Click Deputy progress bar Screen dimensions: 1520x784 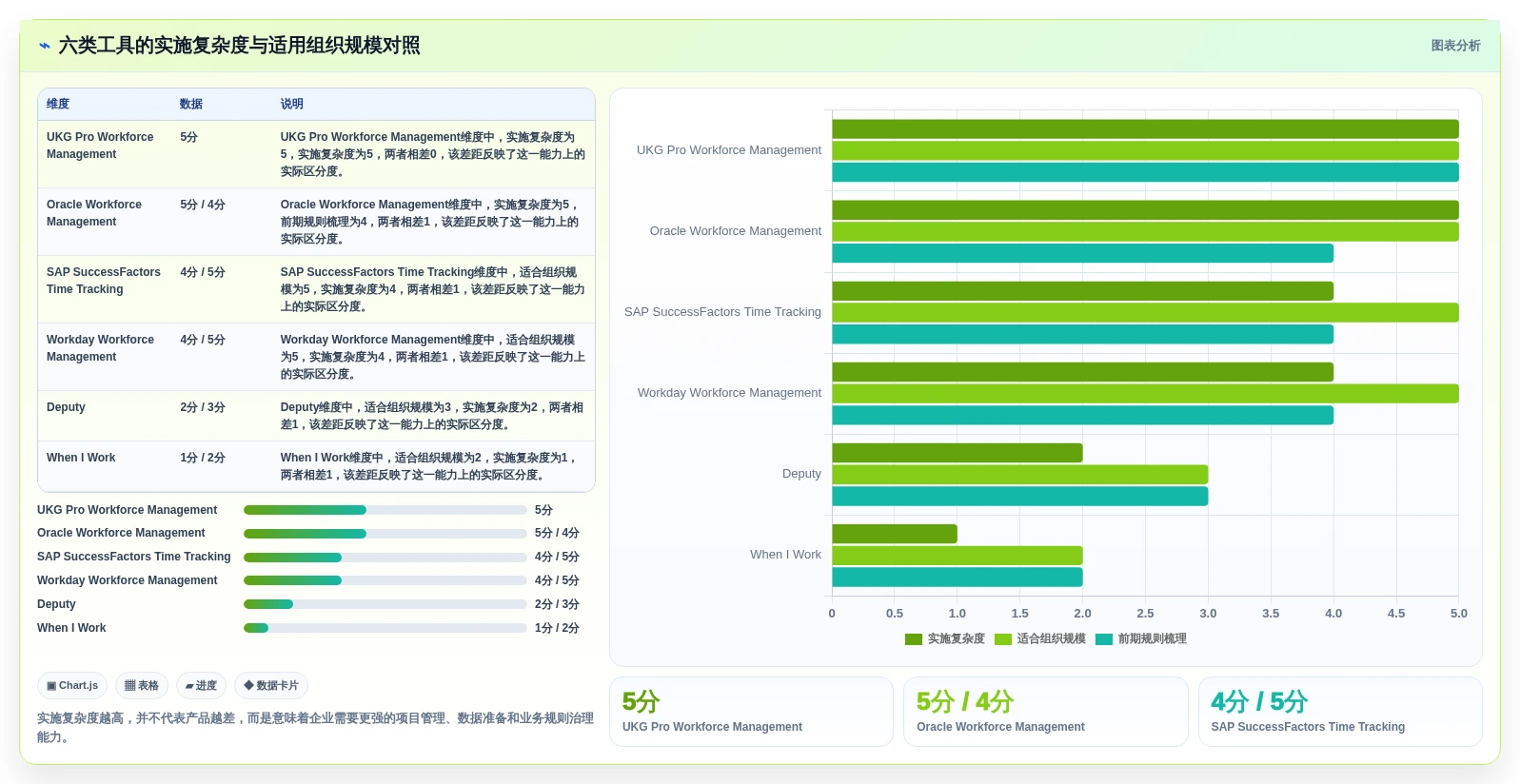(x=385, y=604)
